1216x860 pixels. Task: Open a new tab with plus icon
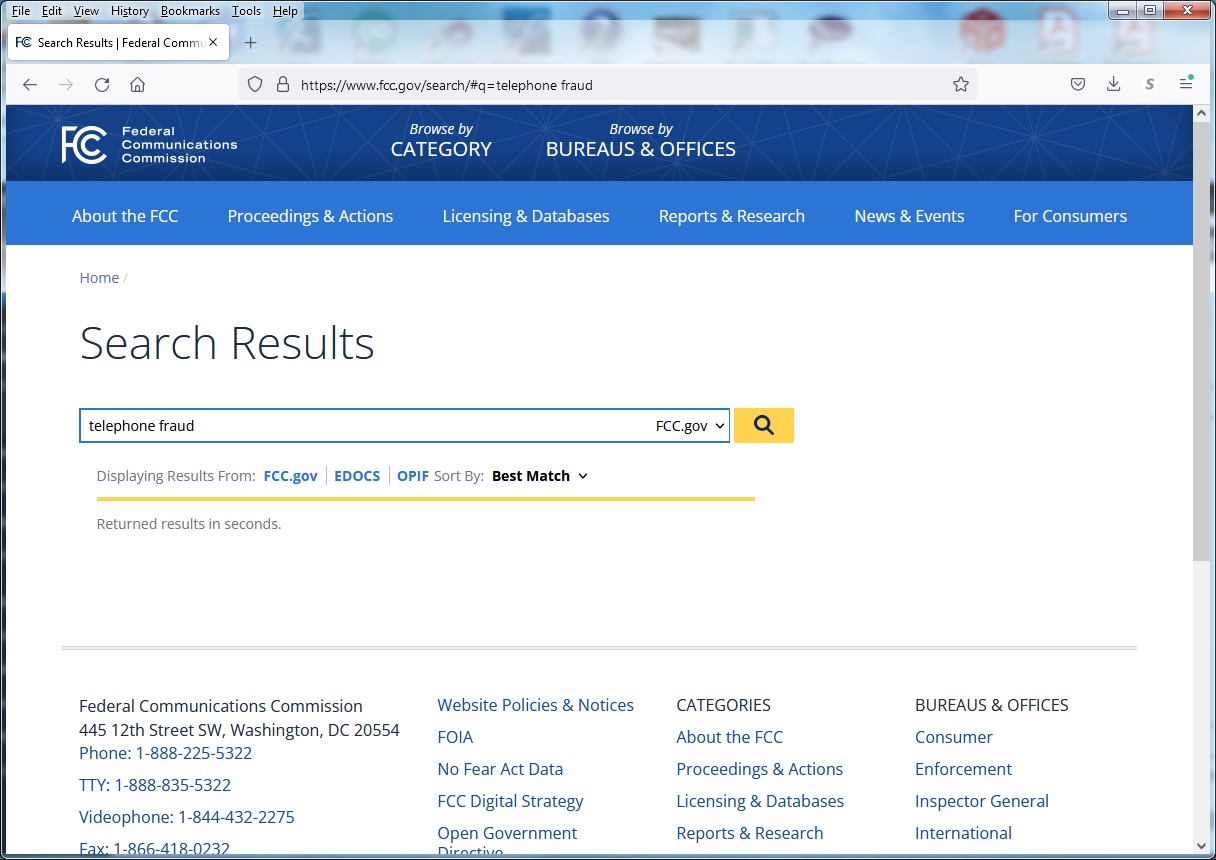[250, 43]
